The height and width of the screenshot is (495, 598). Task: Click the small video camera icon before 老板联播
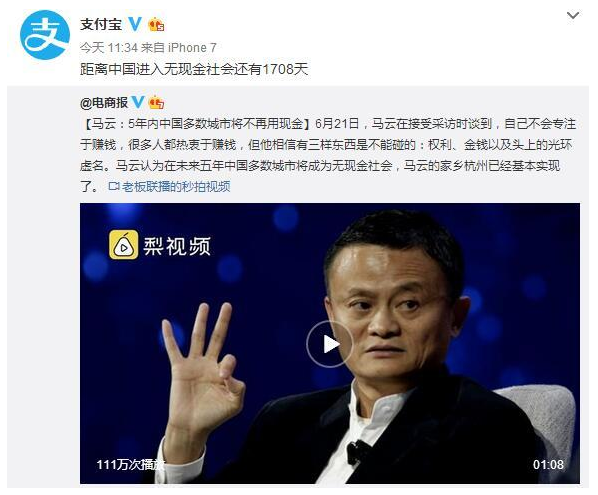114,186
